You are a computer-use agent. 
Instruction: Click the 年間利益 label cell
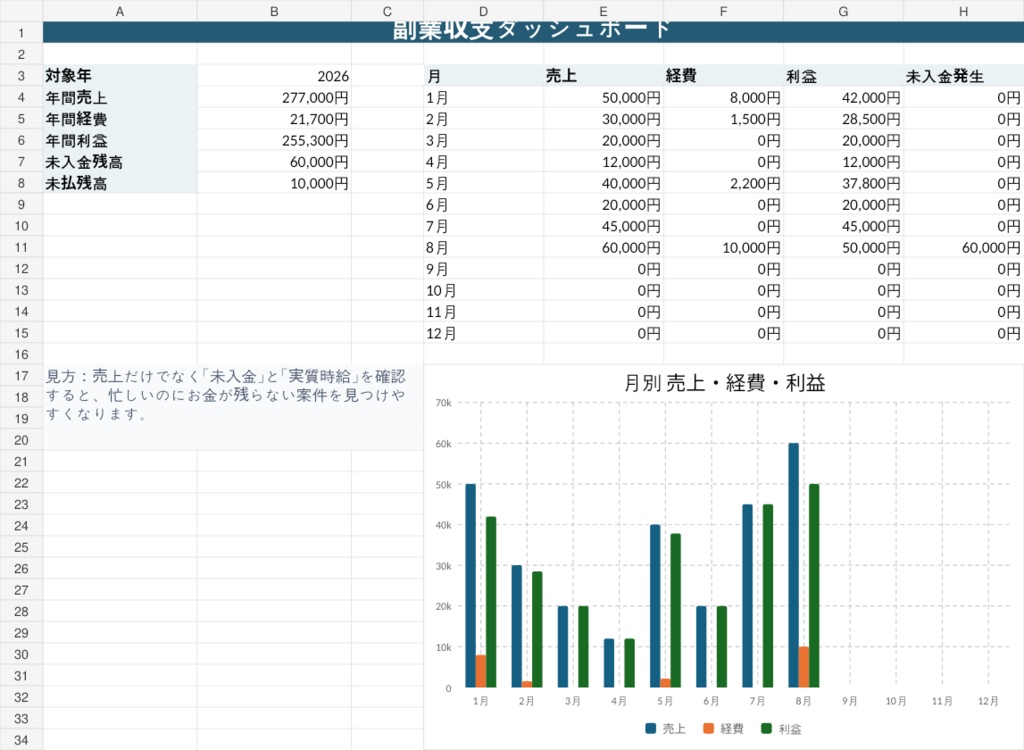(120, 140)
